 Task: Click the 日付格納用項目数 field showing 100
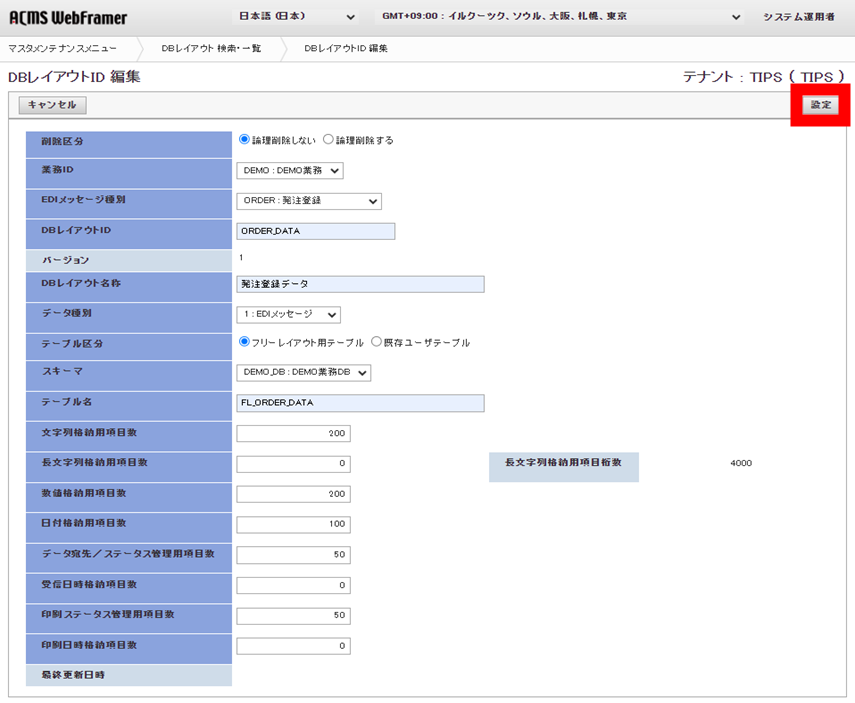[x=293, y=524]
